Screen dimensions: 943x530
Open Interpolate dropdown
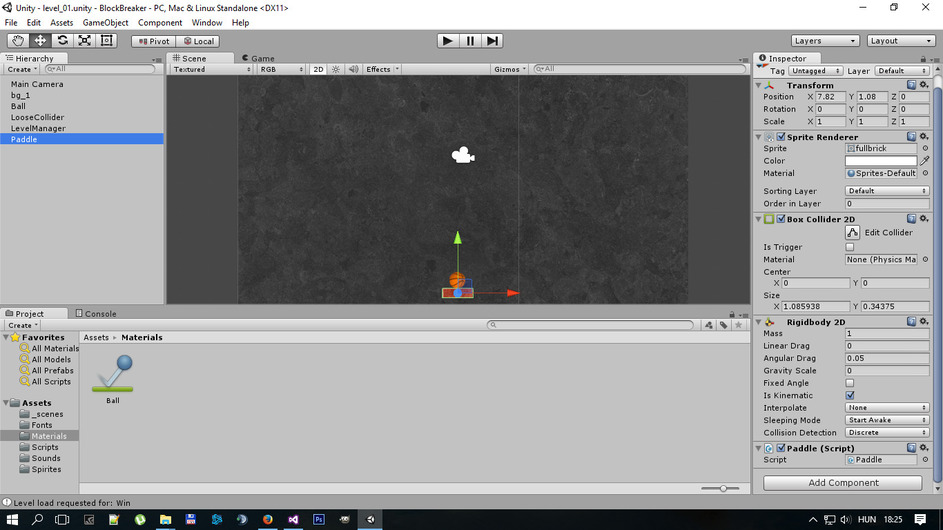[x=887, y=408]
